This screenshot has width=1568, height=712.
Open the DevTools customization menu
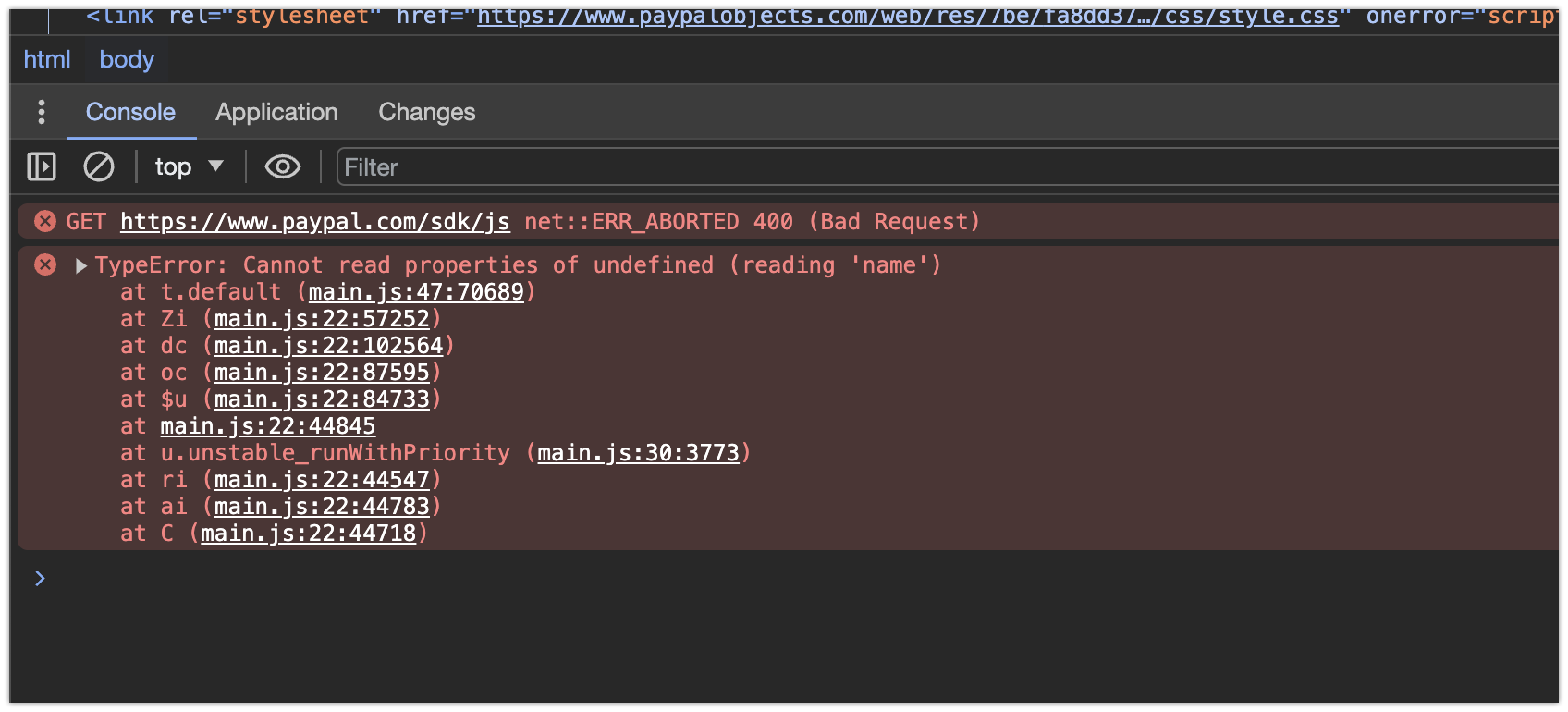[41, 111]
